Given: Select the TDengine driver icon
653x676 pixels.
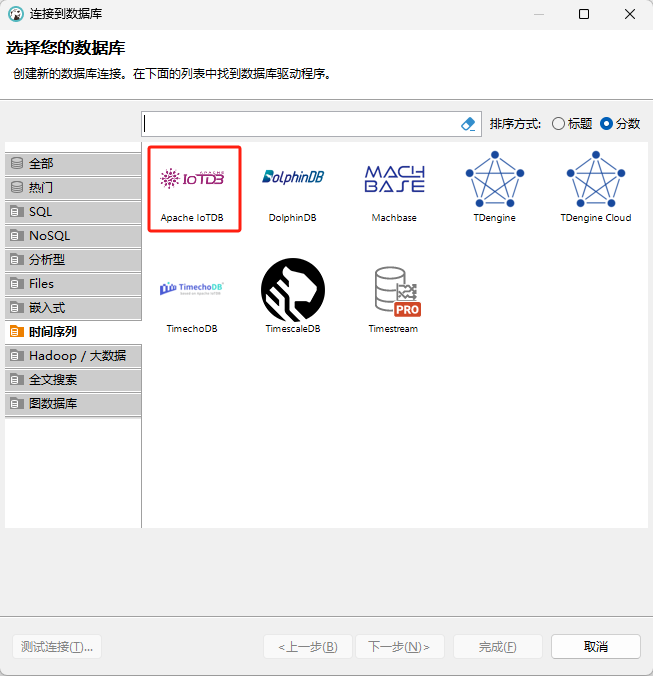Looking at the screenshot, I should 494,180.
